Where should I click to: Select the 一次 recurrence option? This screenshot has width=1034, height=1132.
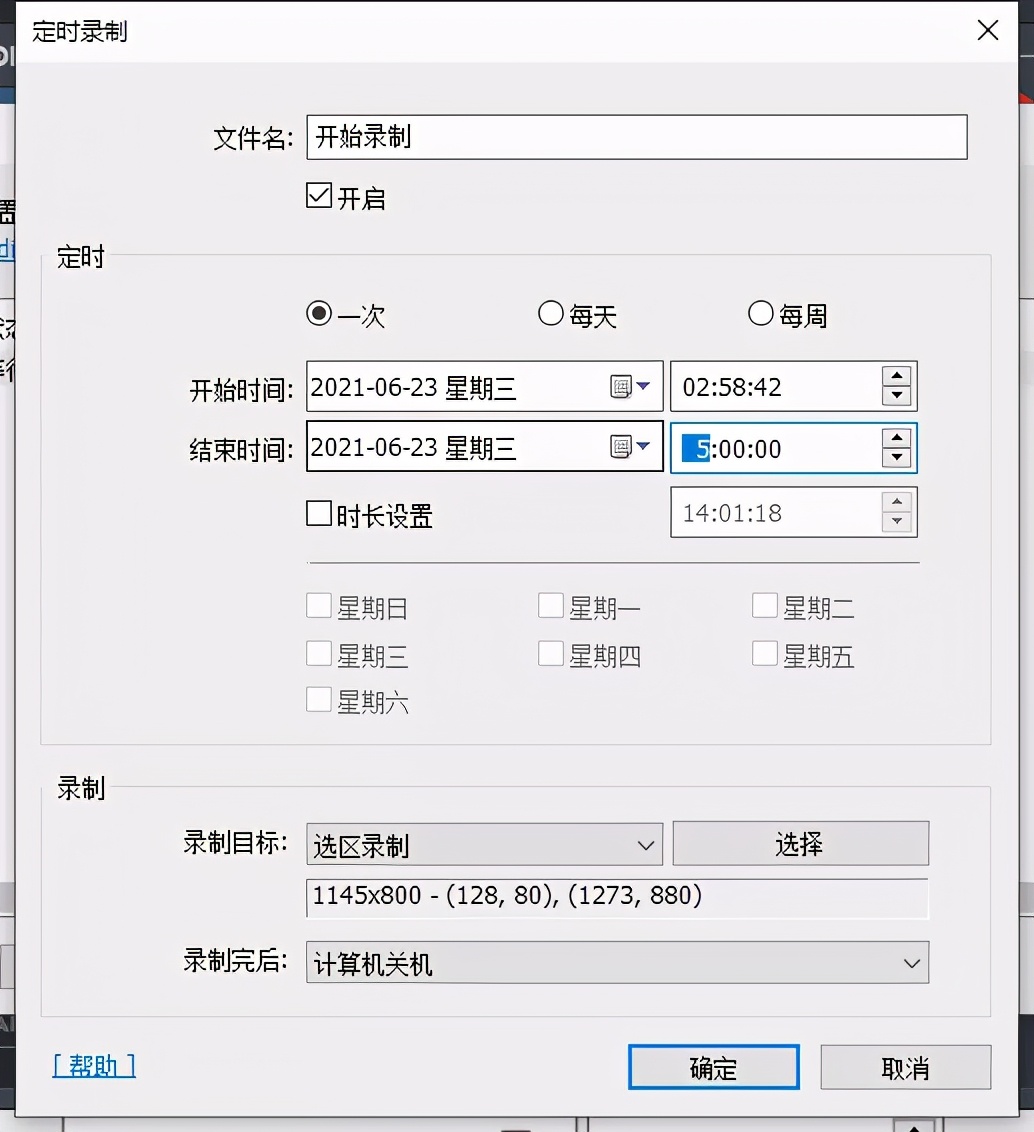pos(318,313)
